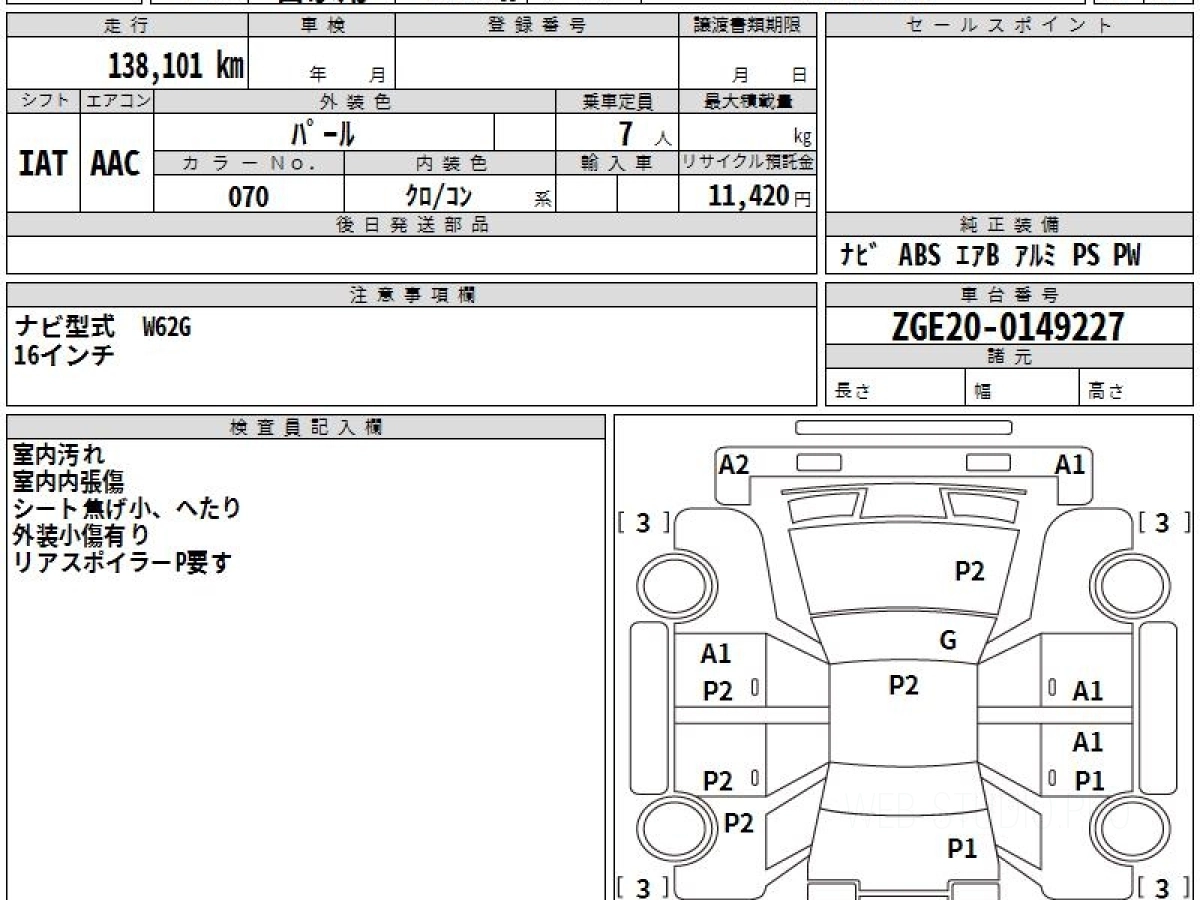Click the 長さ dimension cell
The image size is (1200, 900).
(894, 388)
